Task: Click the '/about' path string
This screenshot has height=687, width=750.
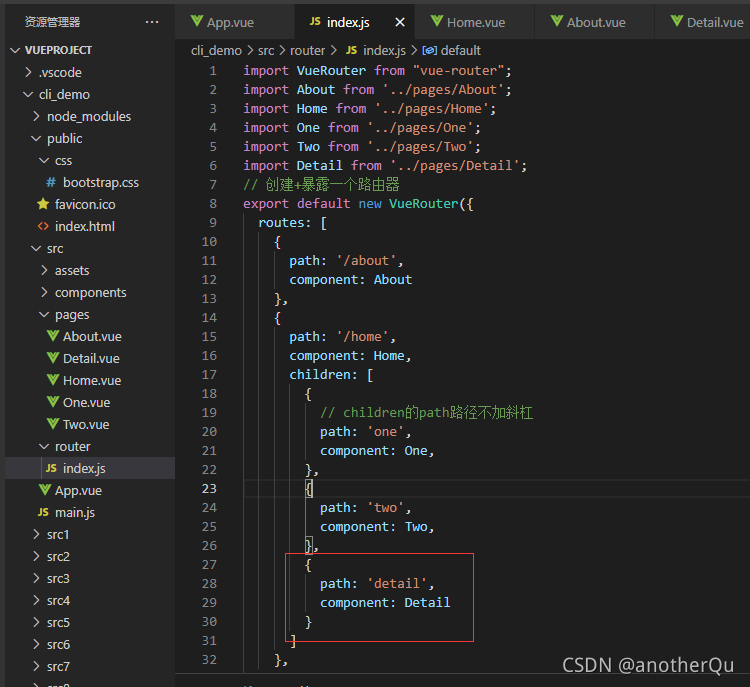Action: click(x=366, y=261)
